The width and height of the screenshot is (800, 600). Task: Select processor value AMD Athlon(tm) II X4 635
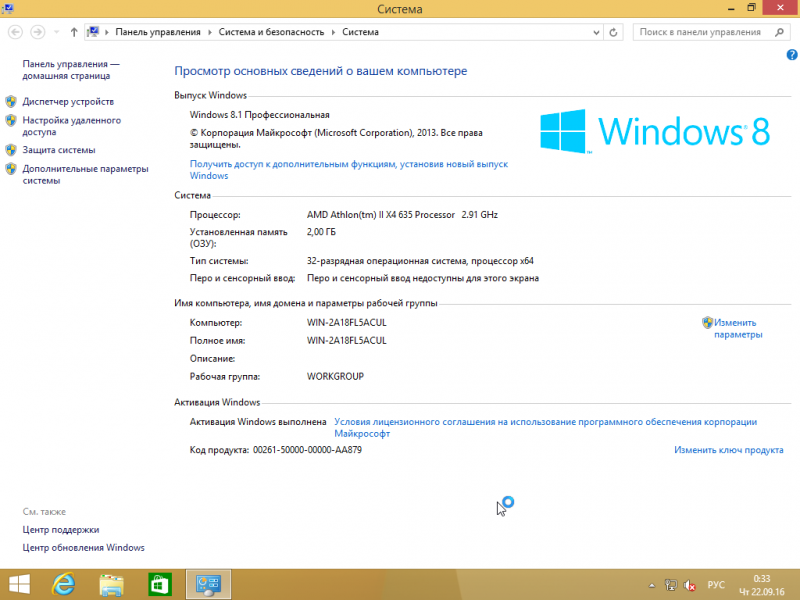click(360, 215)
